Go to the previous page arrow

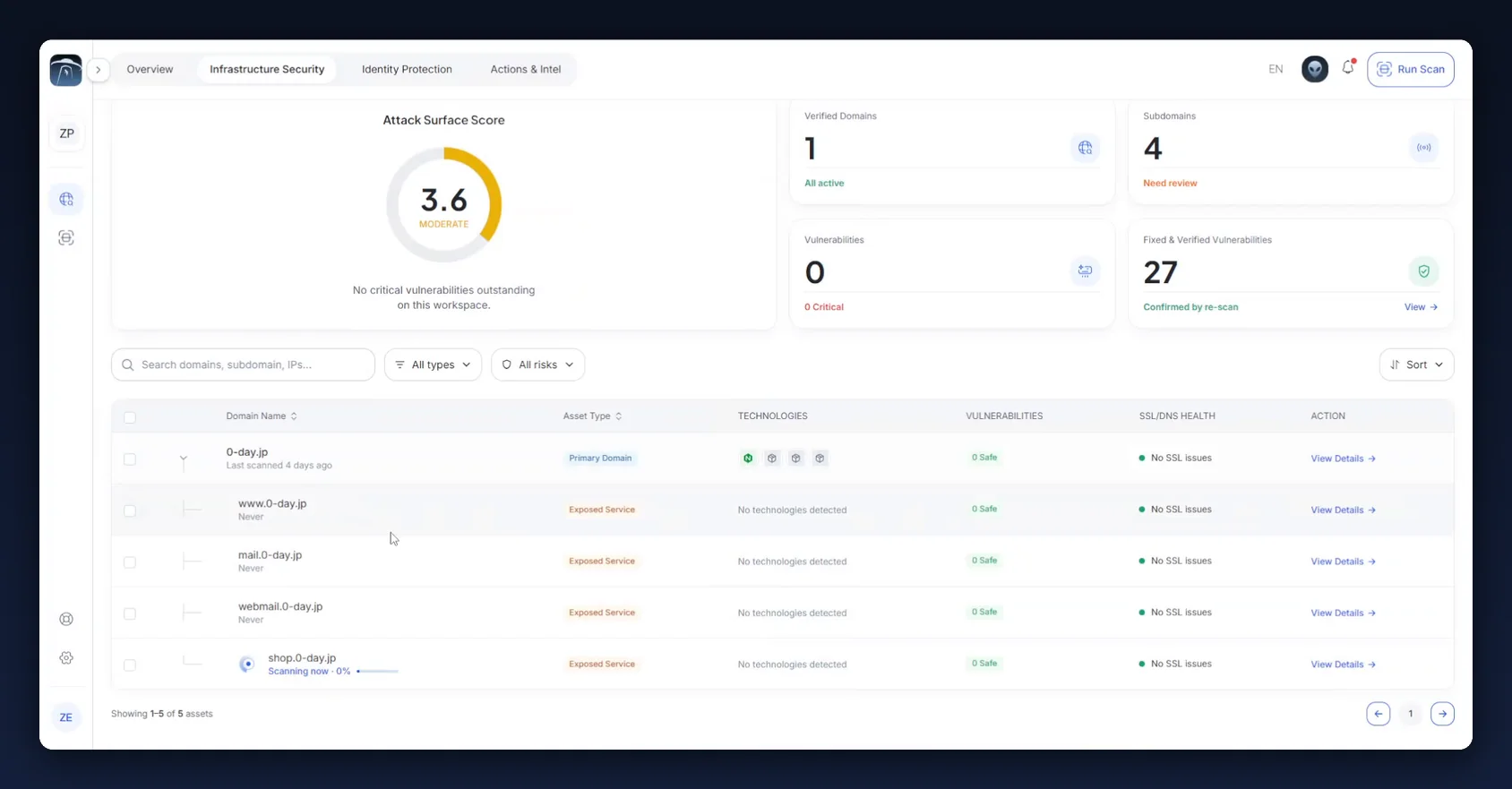(1379, 714)
